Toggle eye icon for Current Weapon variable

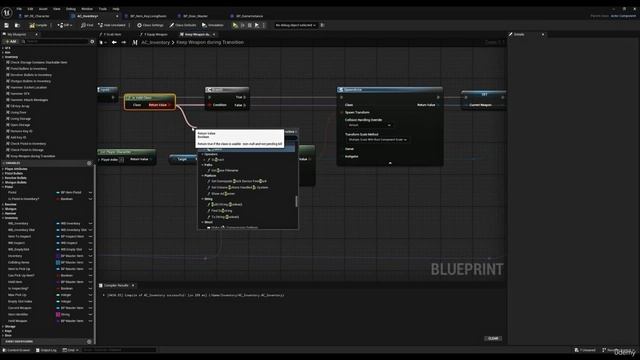click(x=90, y=308)
